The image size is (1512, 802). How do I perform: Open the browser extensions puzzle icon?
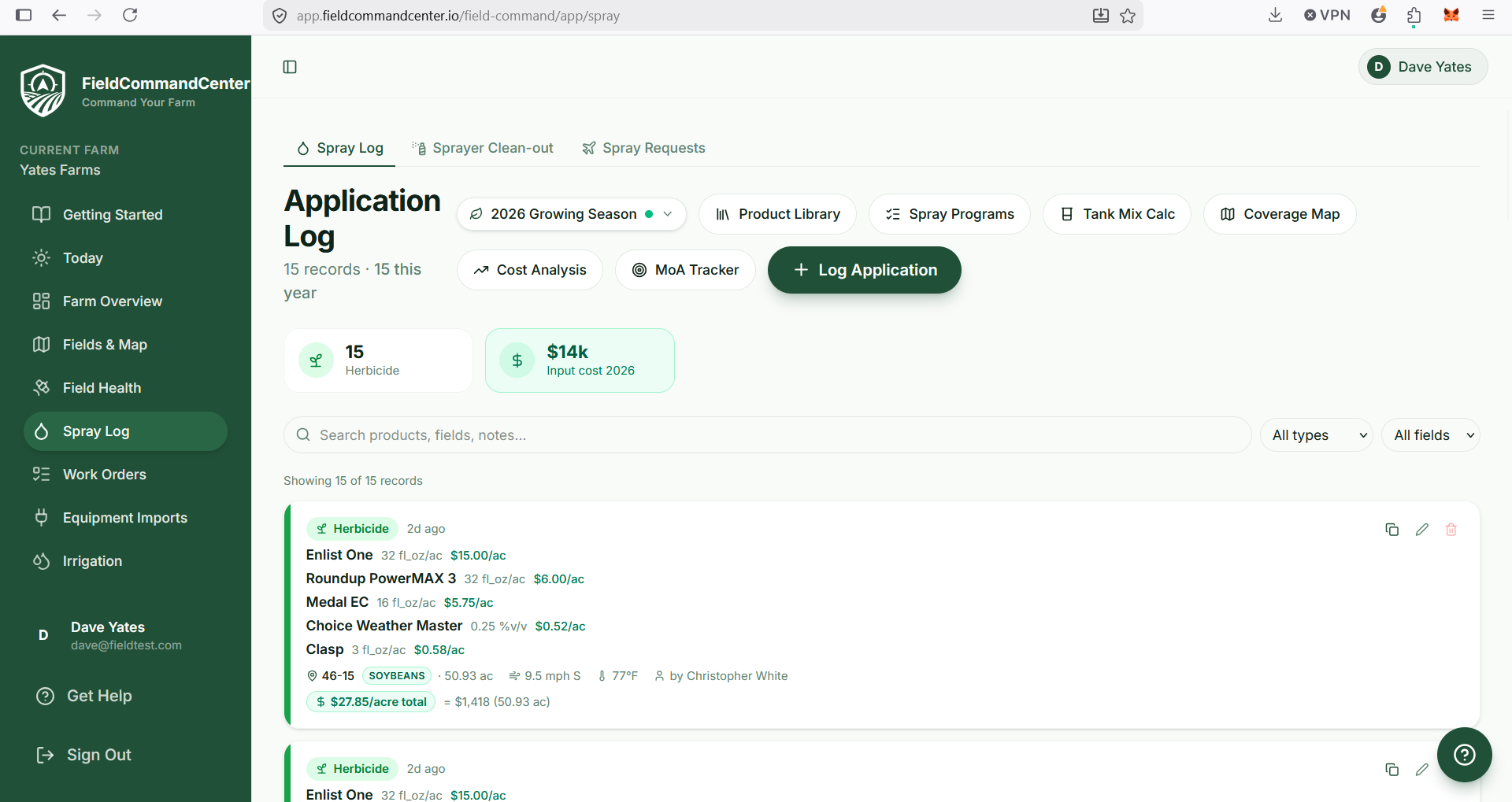coord(1414,15)
